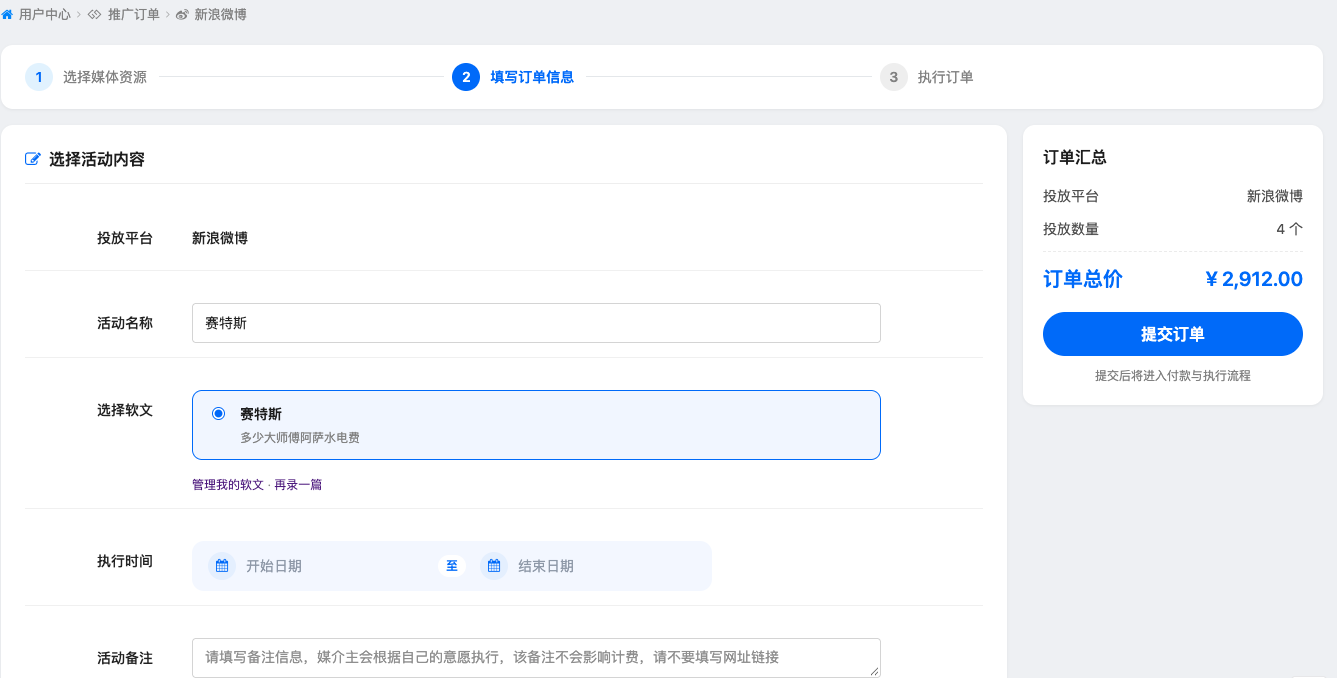This screenshot has width=1337, height=678.
Task: Click the 多少大师傅阿萨水电费 article description
Action: [300, 438]
